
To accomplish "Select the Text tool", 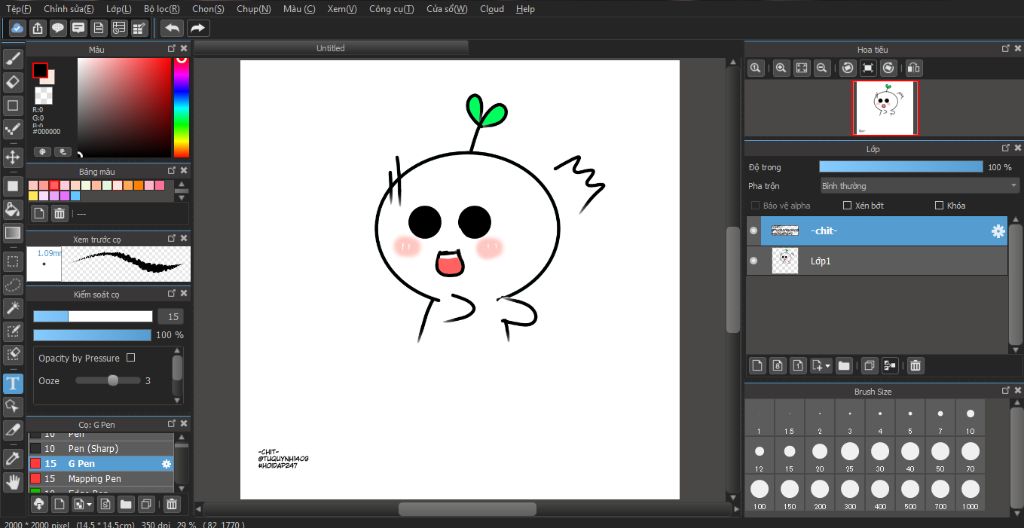I will 13,383.
